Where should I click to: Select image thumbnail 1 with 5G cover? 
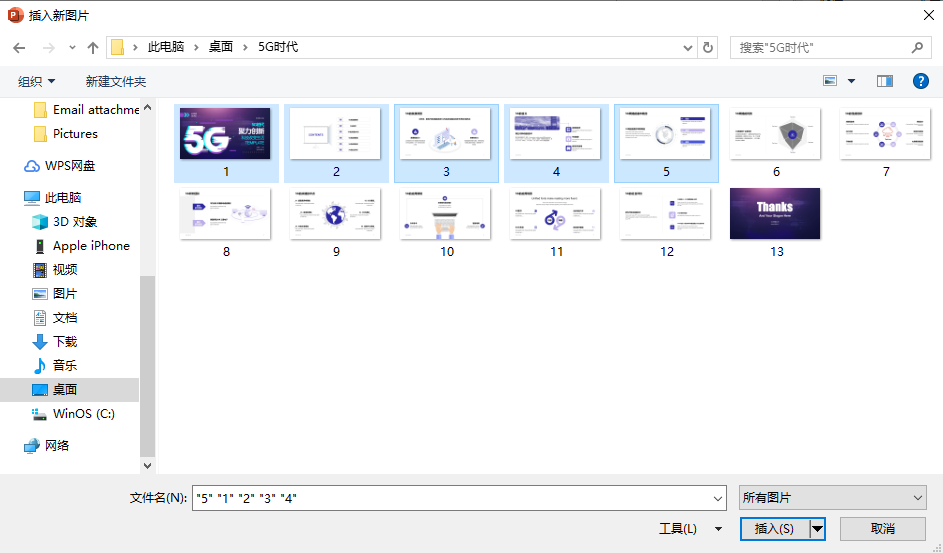226,143
